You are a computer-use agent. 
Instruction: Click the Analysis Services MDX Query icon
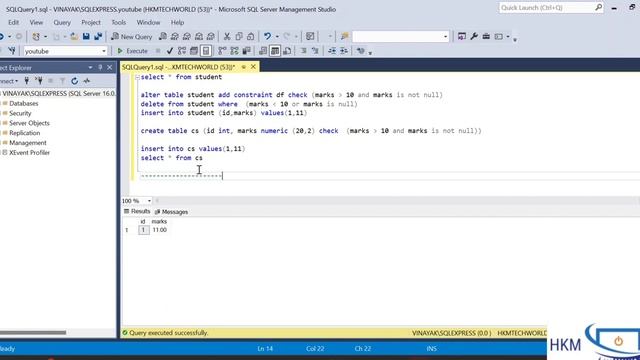point(175,37)
